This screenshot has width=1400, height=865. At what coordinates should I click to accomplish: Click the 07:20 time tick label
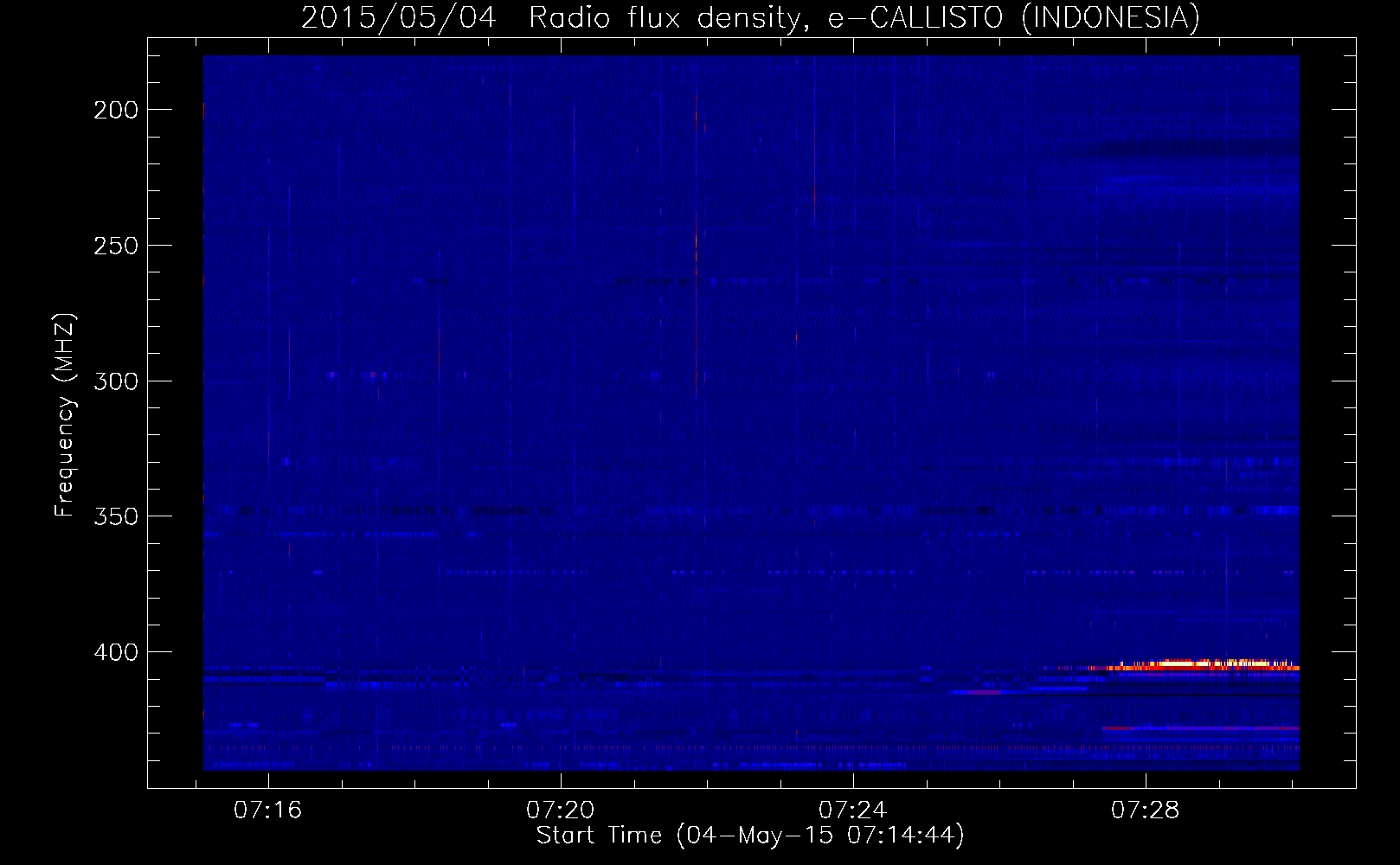coord(561,810)
